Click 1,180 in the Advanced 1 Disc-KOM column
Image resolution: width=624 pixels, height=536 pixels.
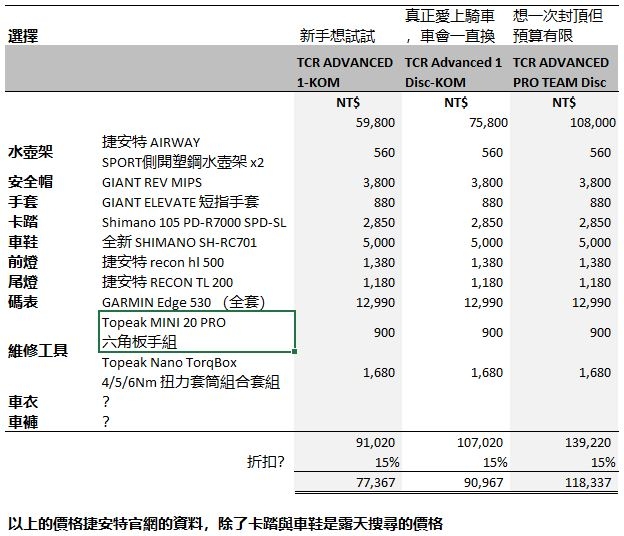[487, 283]
